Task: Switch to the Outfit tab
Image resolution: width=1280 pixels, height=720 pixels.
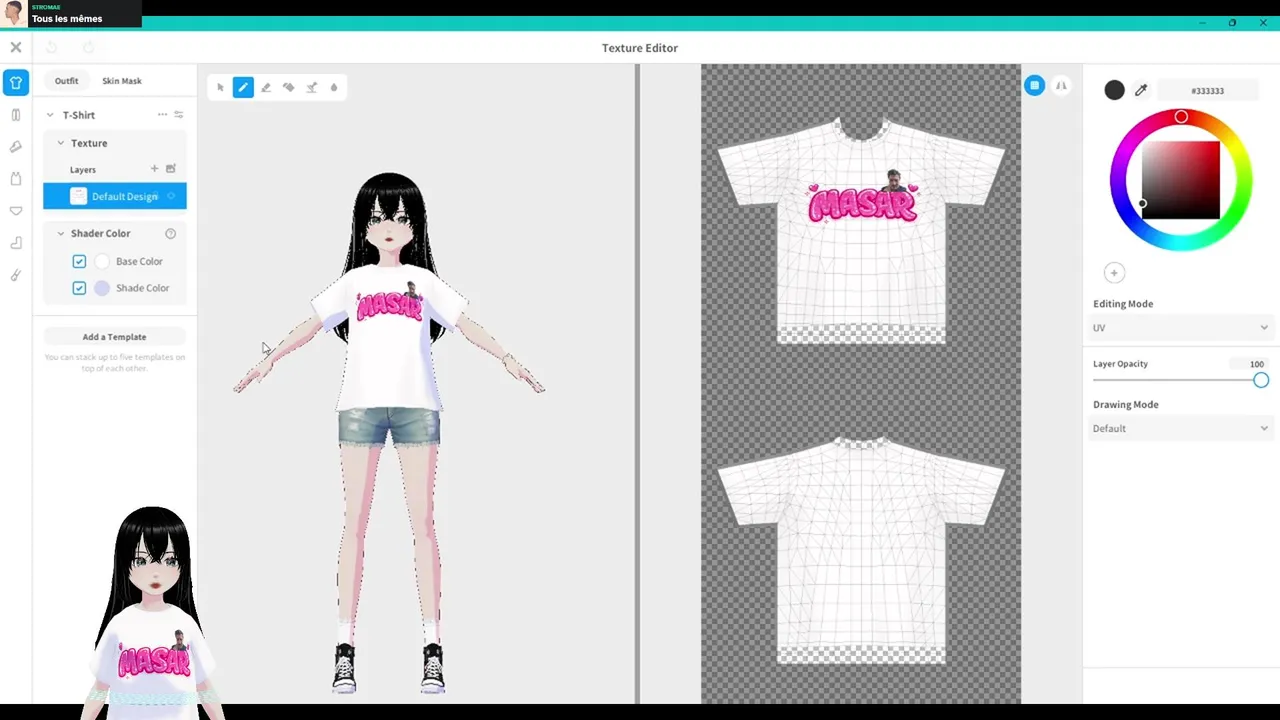Action: click(66, 81)
